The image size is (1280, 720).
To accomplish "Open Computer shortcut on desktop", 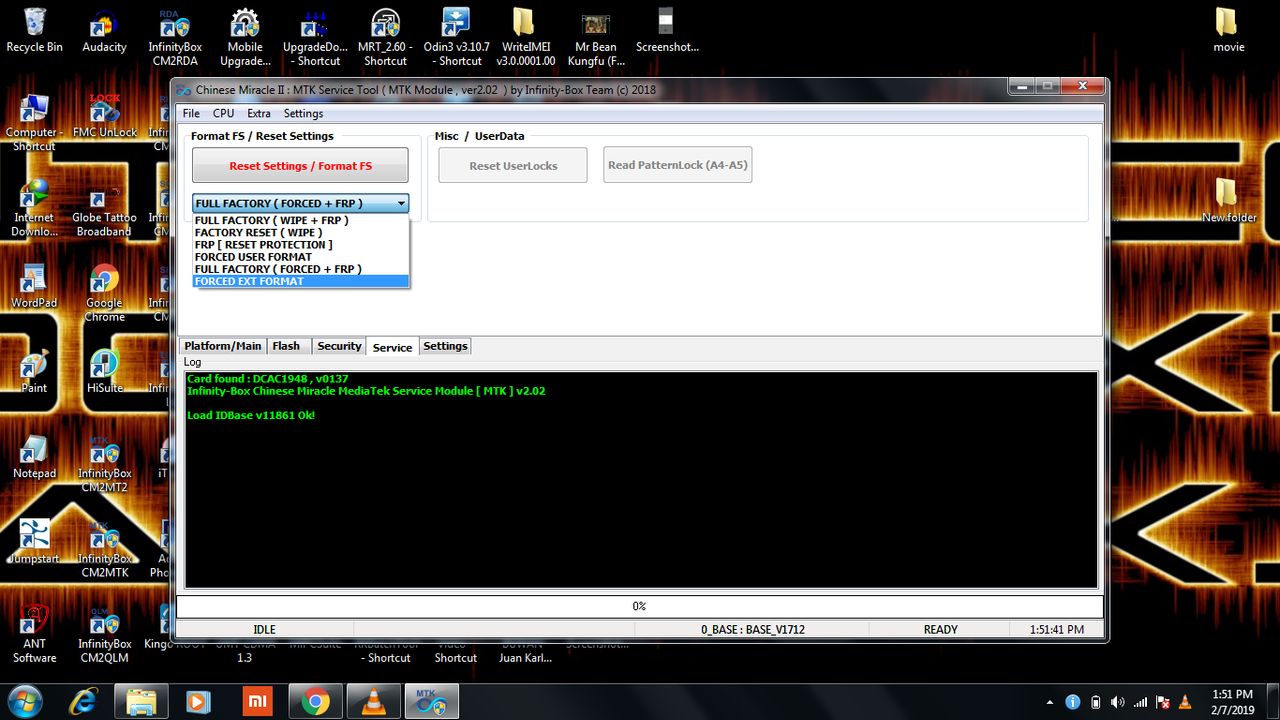I will pos(34,122).
